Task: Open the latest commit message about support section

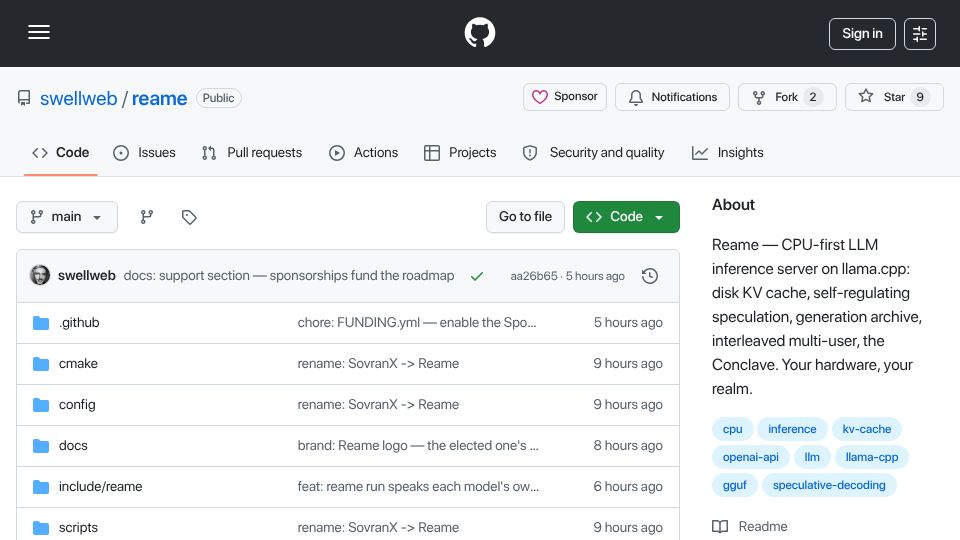Action: (289, 276)
